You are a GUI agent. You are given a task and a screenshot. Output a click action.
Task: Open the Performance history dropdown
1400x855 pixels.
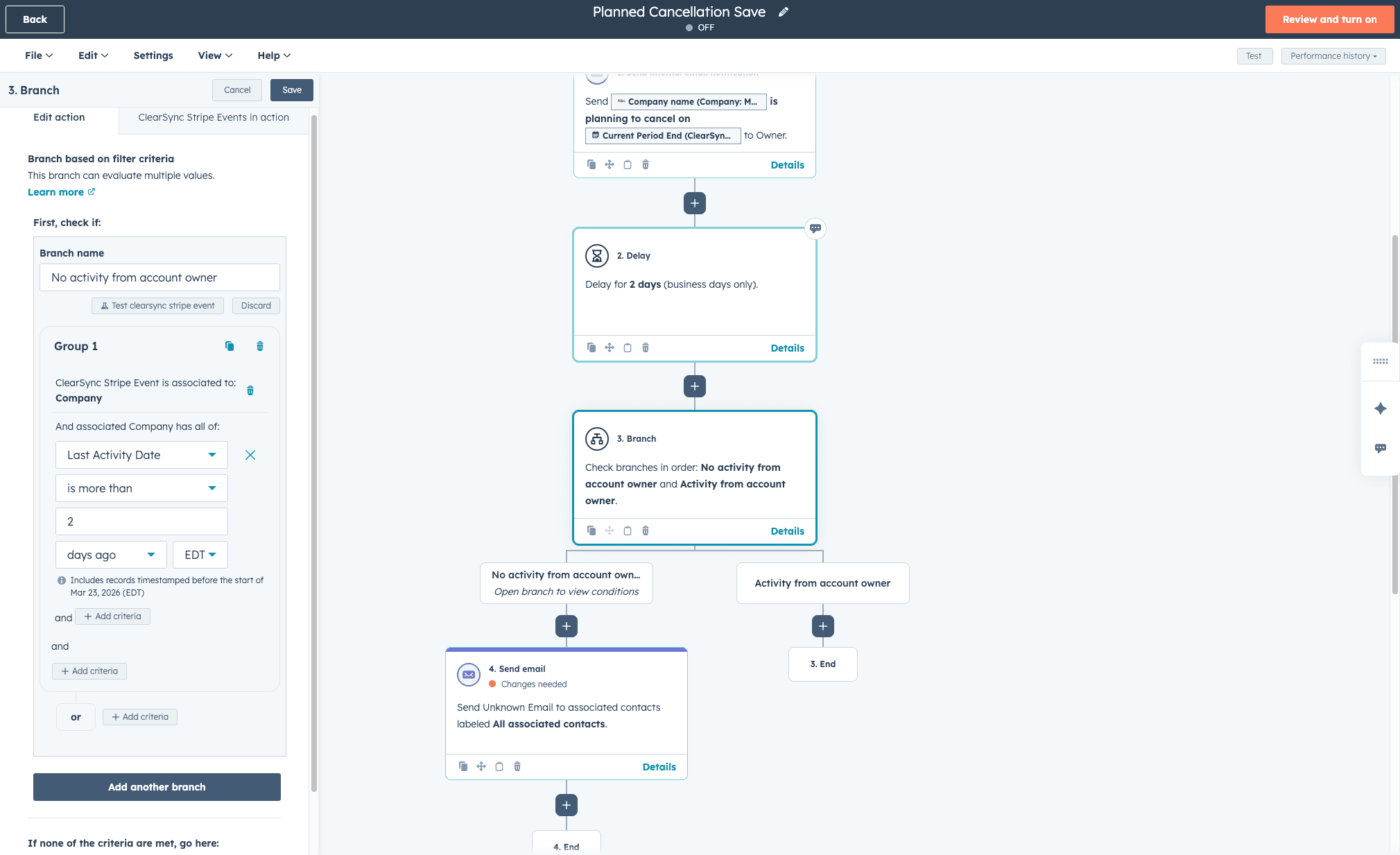1333,56
